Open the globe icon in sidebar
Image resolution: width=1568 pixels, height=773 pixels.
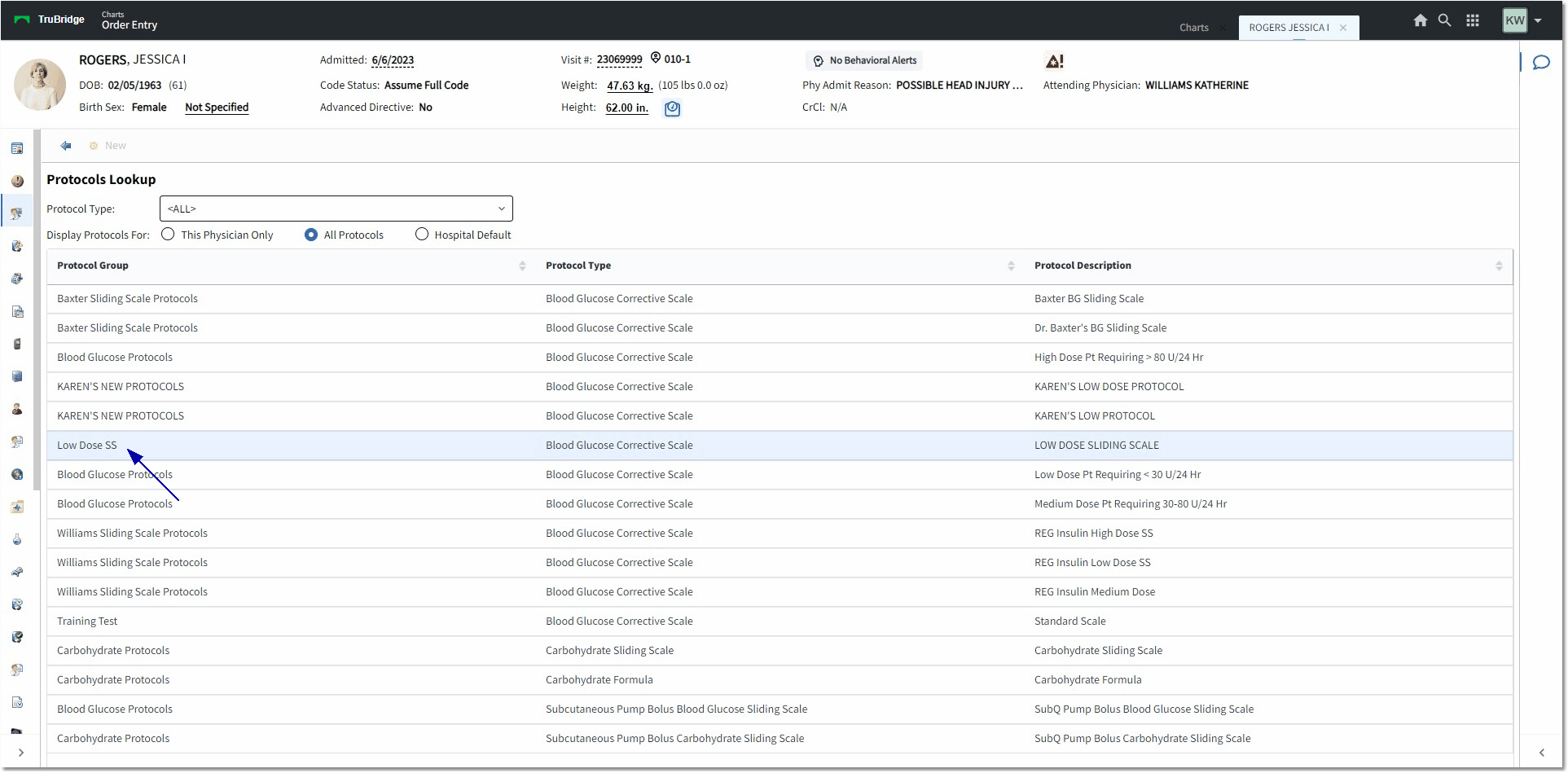[x=17, y=474]
